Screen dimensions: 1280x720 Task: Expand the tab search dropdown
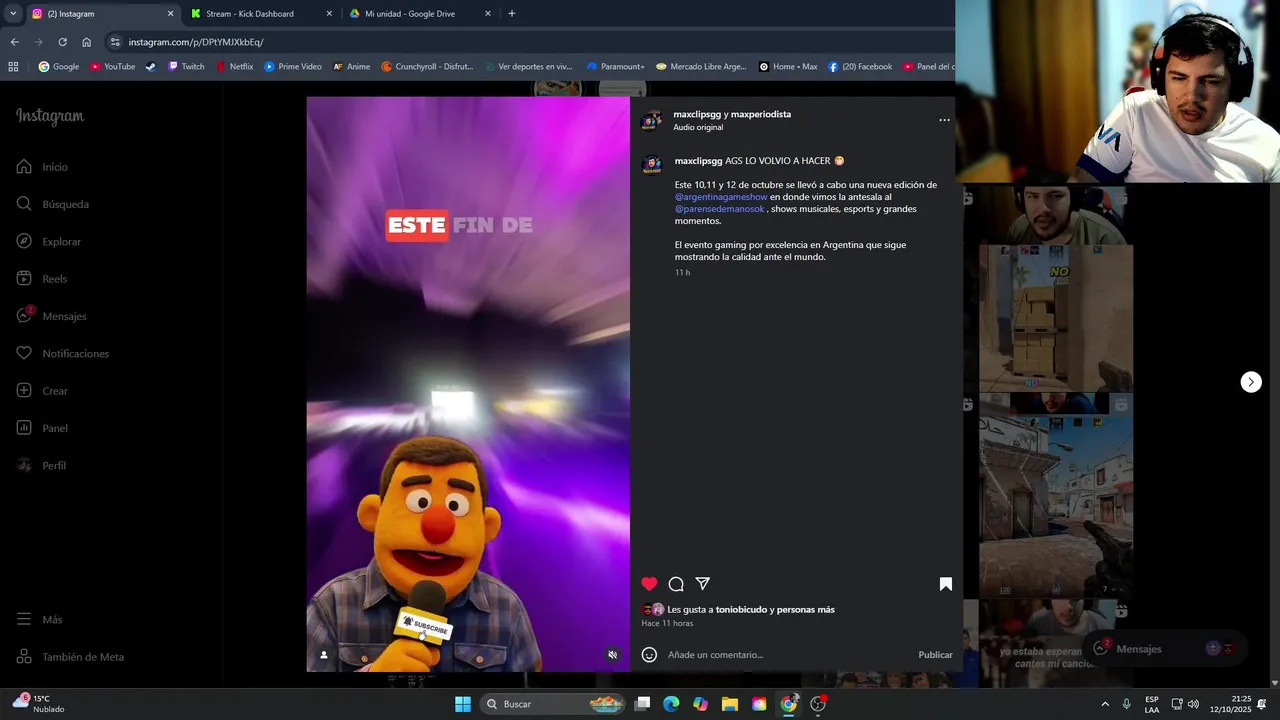[13, 14]
